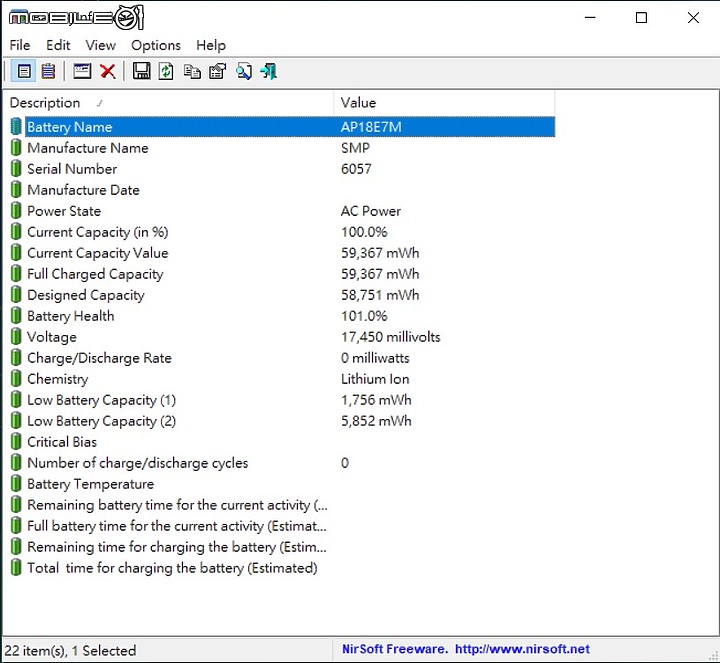The height and width of the screenshot is (663, 720).
Task: Refresh battery data with green arrows icon
Action: pos(166,71)
